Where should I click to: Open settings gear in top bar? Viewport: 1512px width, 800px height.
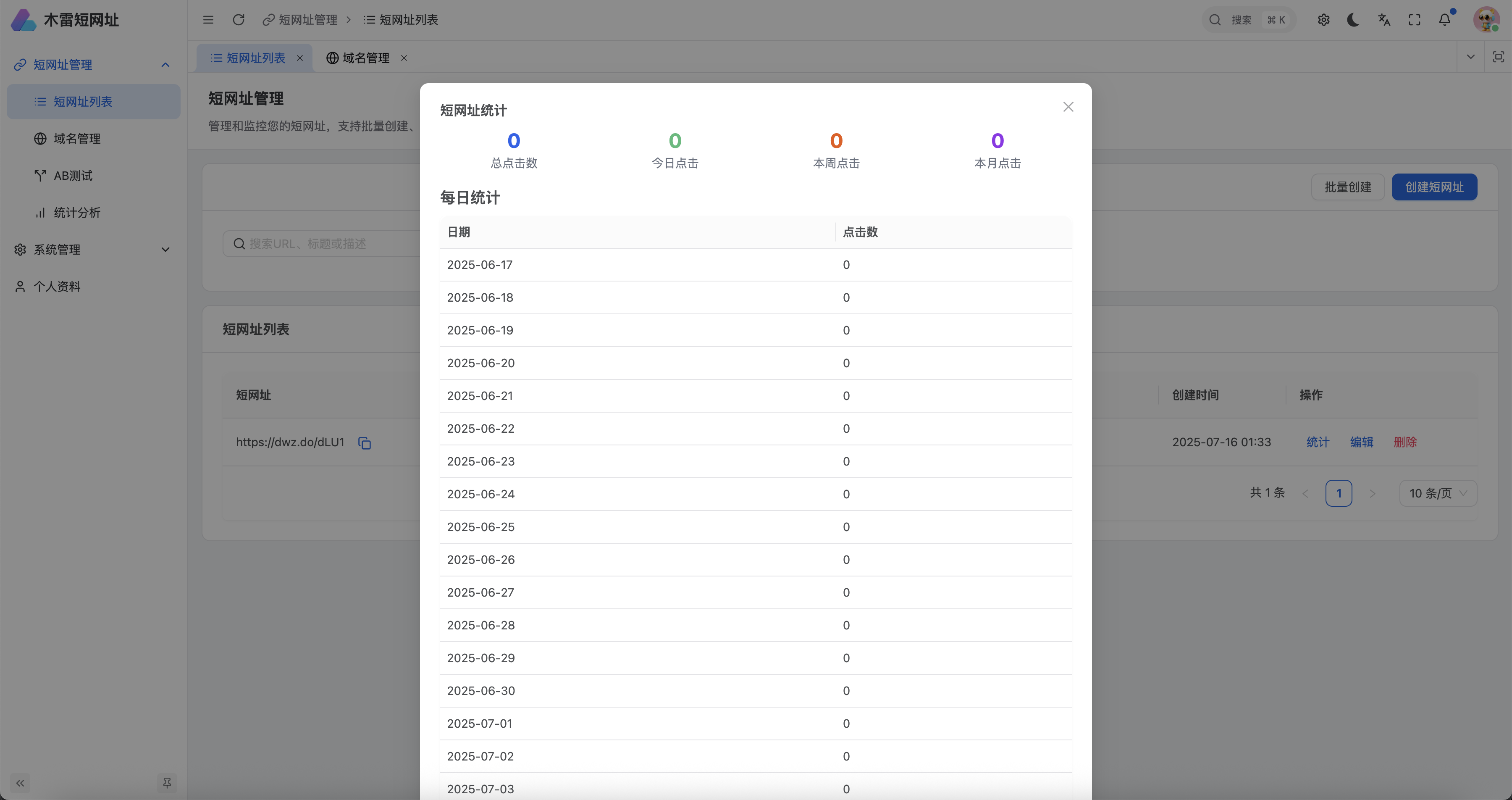coord(1323,20)
